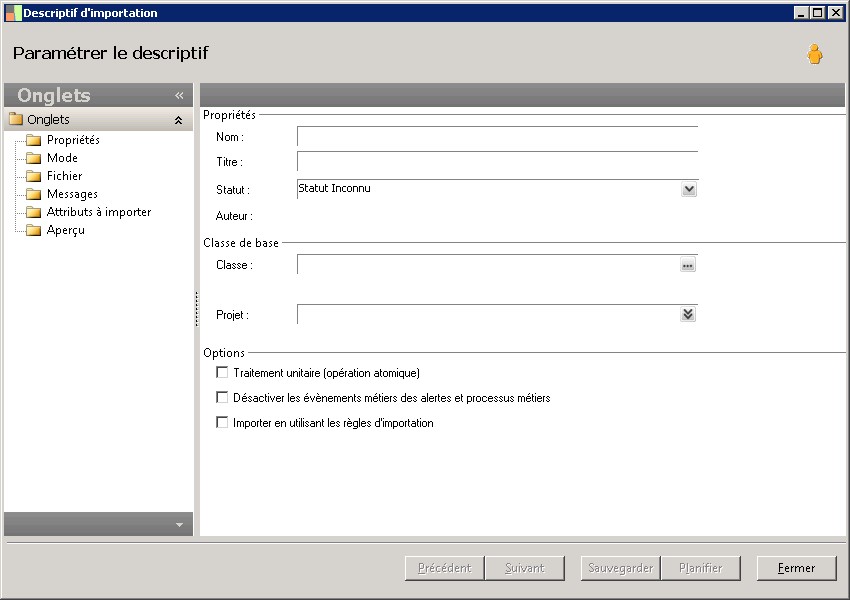Click the Attributs à importer folder icon
Image resolution: width=850 pixels, height=600 pixels.
click(x=33, y=212)
